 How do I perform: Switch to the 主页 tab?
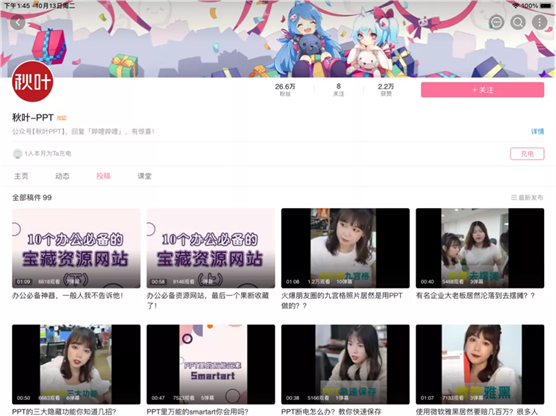21,176
